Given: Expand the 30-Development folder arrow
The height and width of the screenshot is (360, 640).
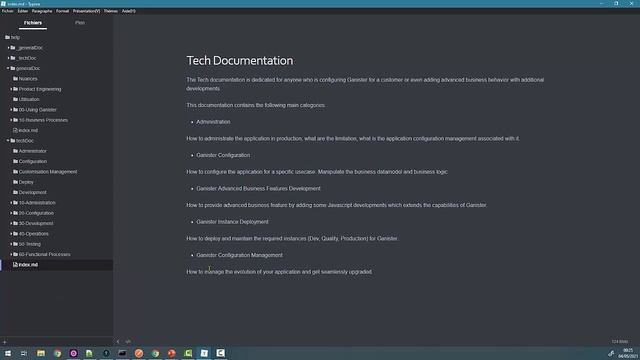Looking at the screenshot, I should 11,223.
